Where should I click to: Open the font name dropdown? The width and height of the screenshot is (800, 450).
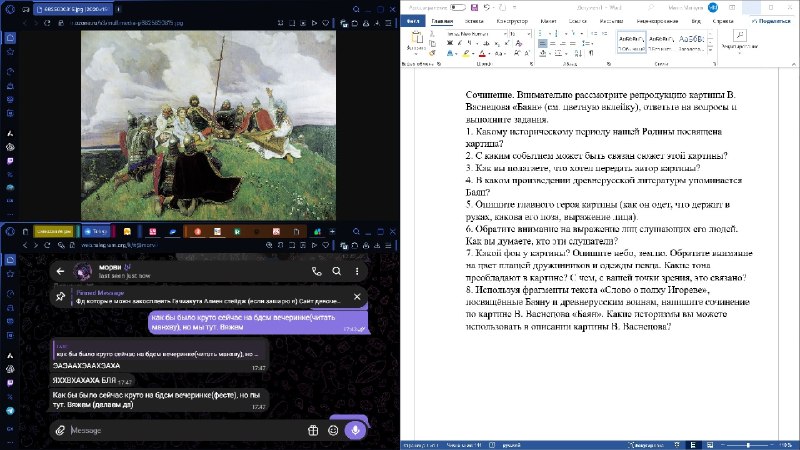[x=476, y=34]
